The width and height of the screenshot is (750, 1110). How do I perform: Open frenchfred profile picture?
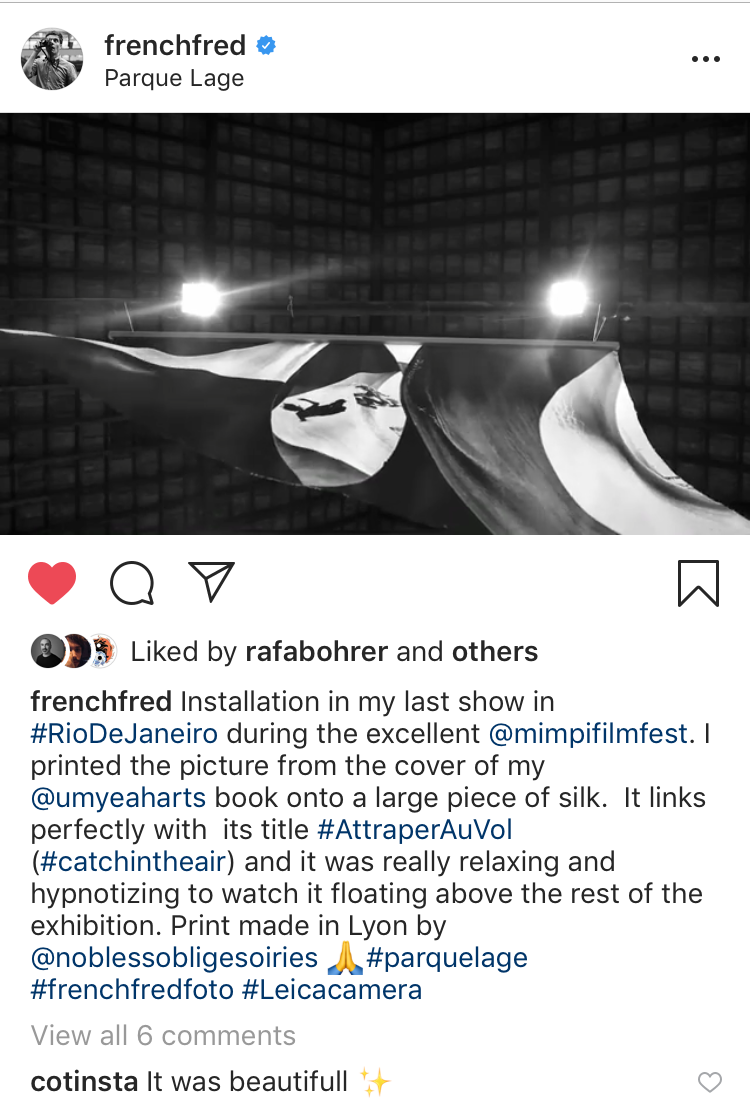(x=52, y=59)
